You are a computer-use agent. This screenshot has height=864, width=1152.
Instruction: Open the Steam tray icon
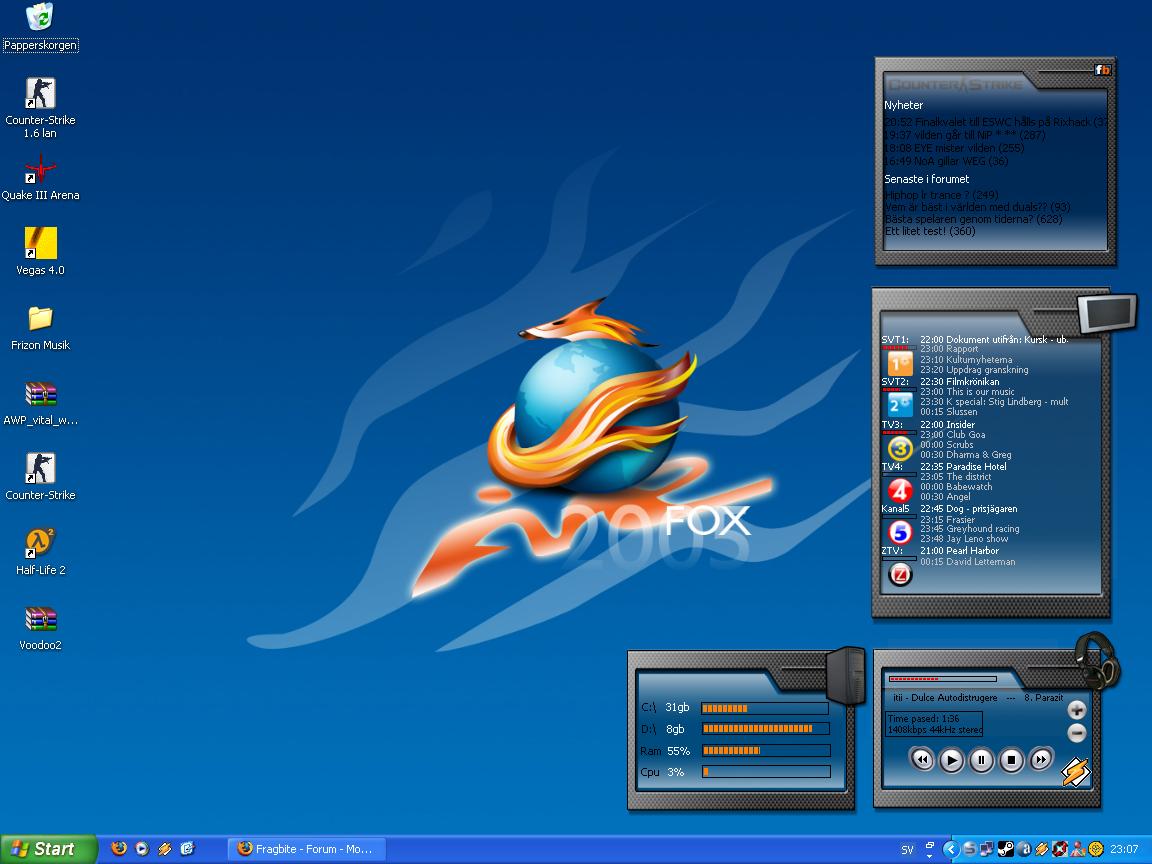click(1005, 849)
